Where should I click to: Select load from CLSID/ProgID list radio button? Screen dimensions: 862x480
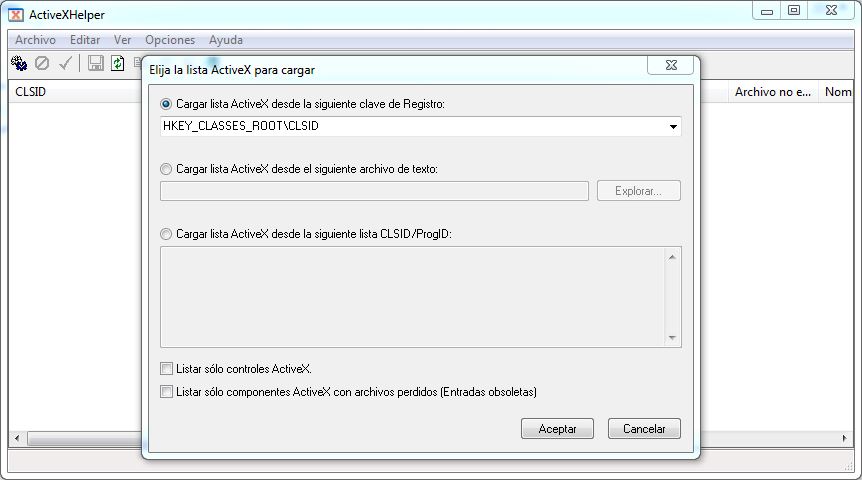(165, 234)
